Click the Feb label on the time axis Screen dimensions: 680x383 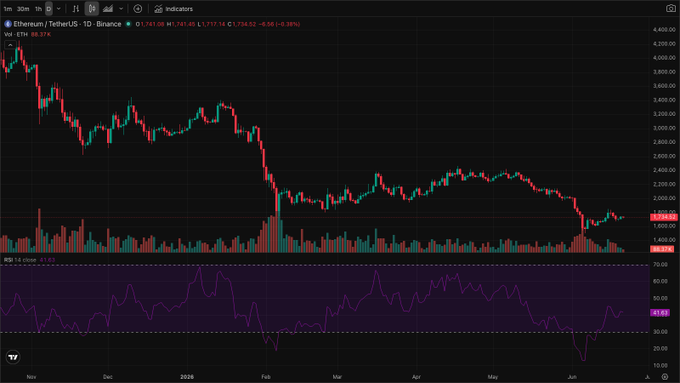pos(266,377)
